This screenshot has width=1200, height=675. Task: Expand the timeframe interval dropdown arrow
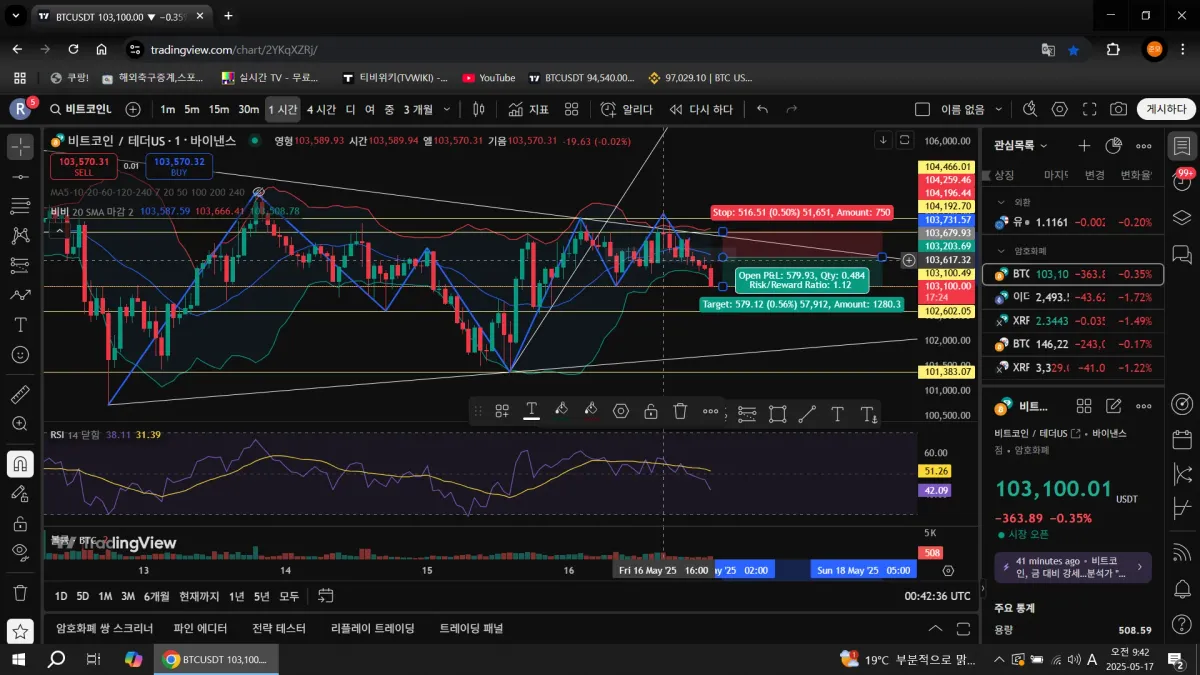click(447, 109)
